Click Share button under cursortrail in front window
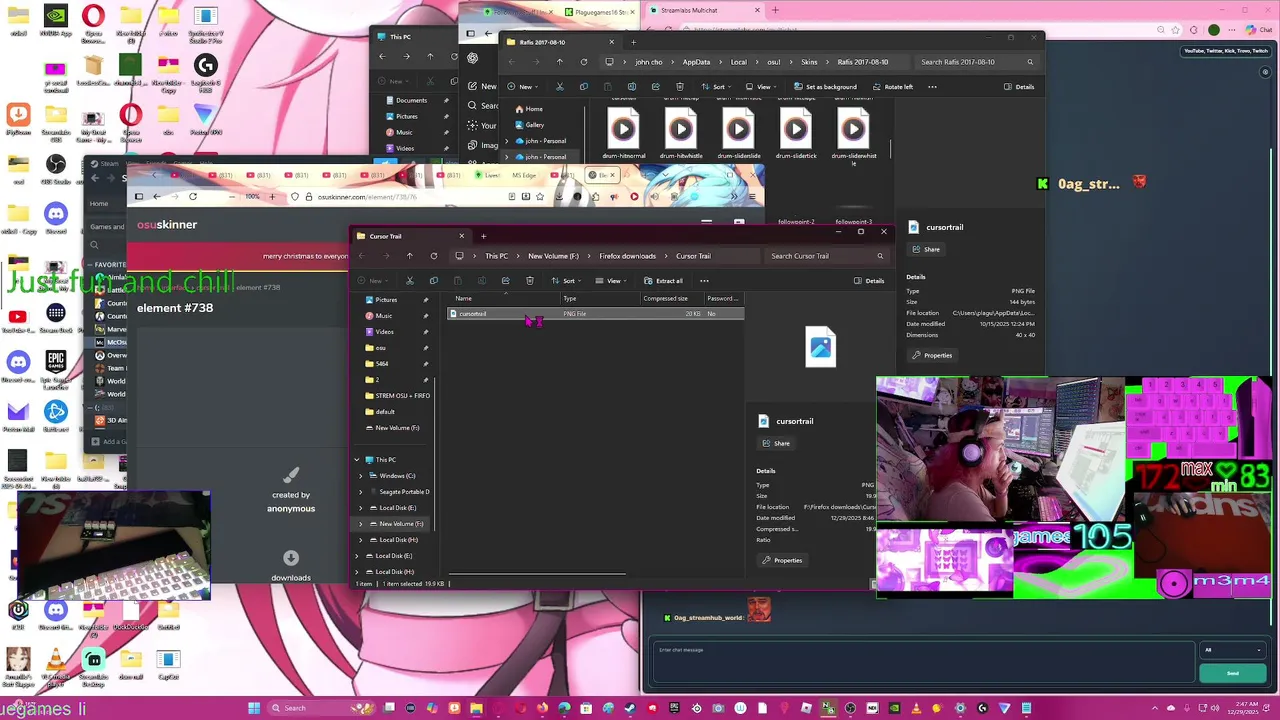 coord(776,444)
